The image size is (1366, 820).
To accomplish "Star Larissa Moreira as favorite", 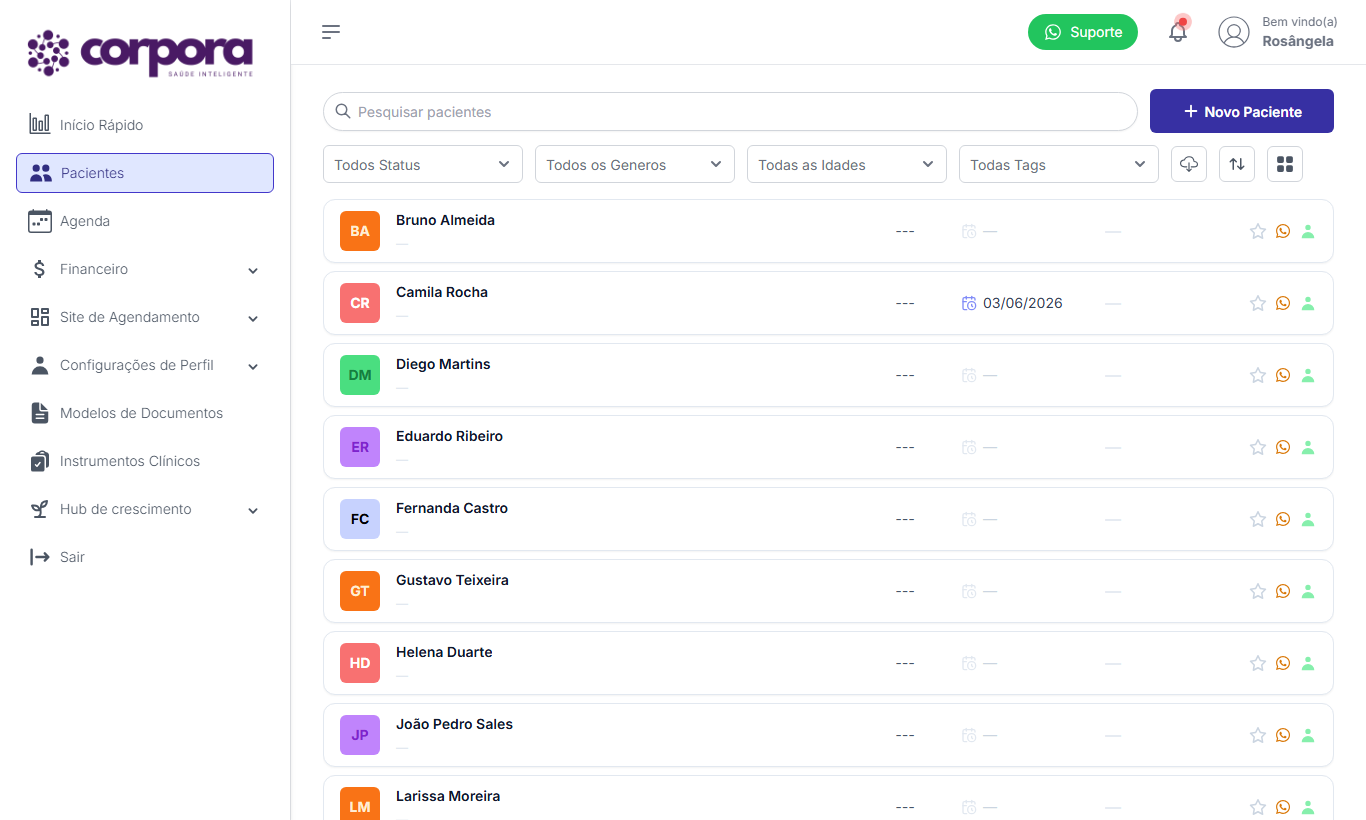I will point(1258,807).
